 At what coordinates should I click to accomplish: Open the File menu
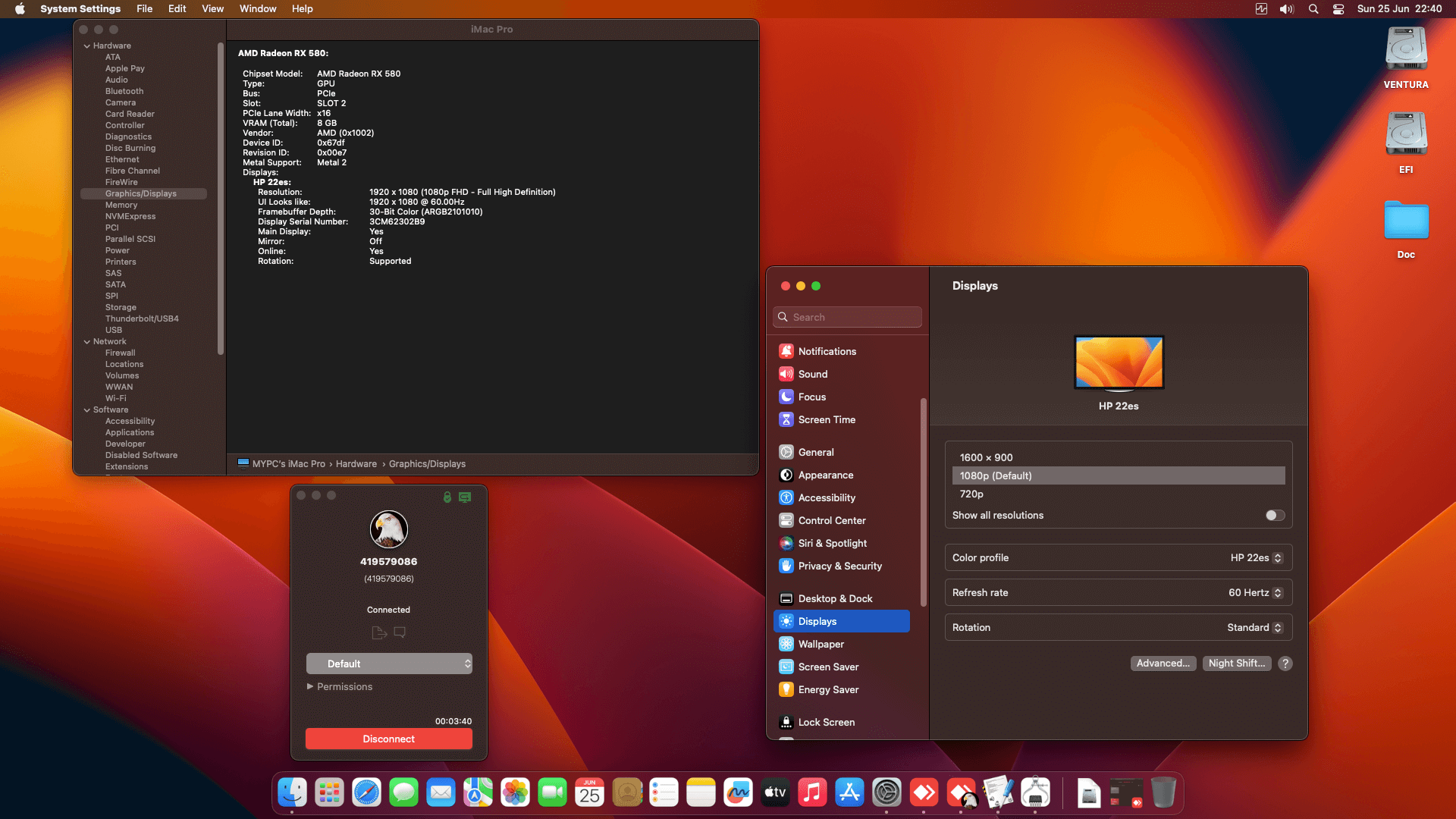[x=144, y=9]
